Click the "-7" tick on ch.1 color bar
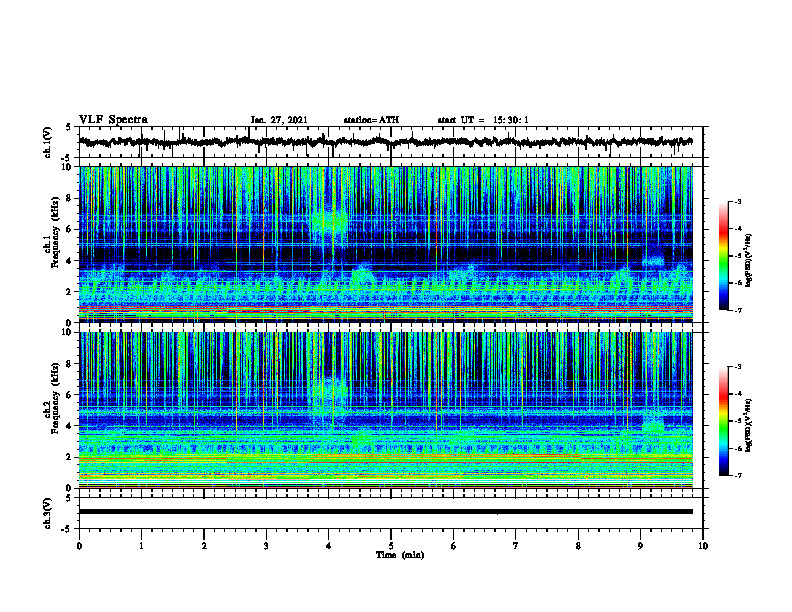This screenshot has width=792, height=612. (738, 310)
